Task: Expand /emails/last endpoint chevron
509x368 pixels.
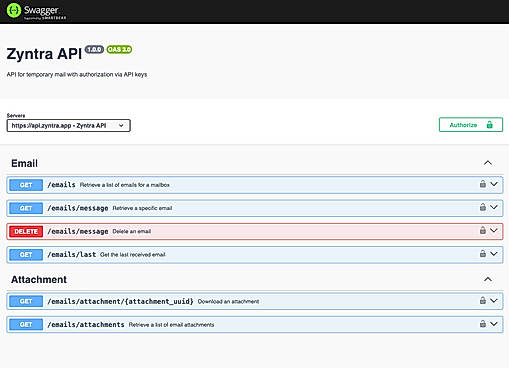Action: (494, 254)
